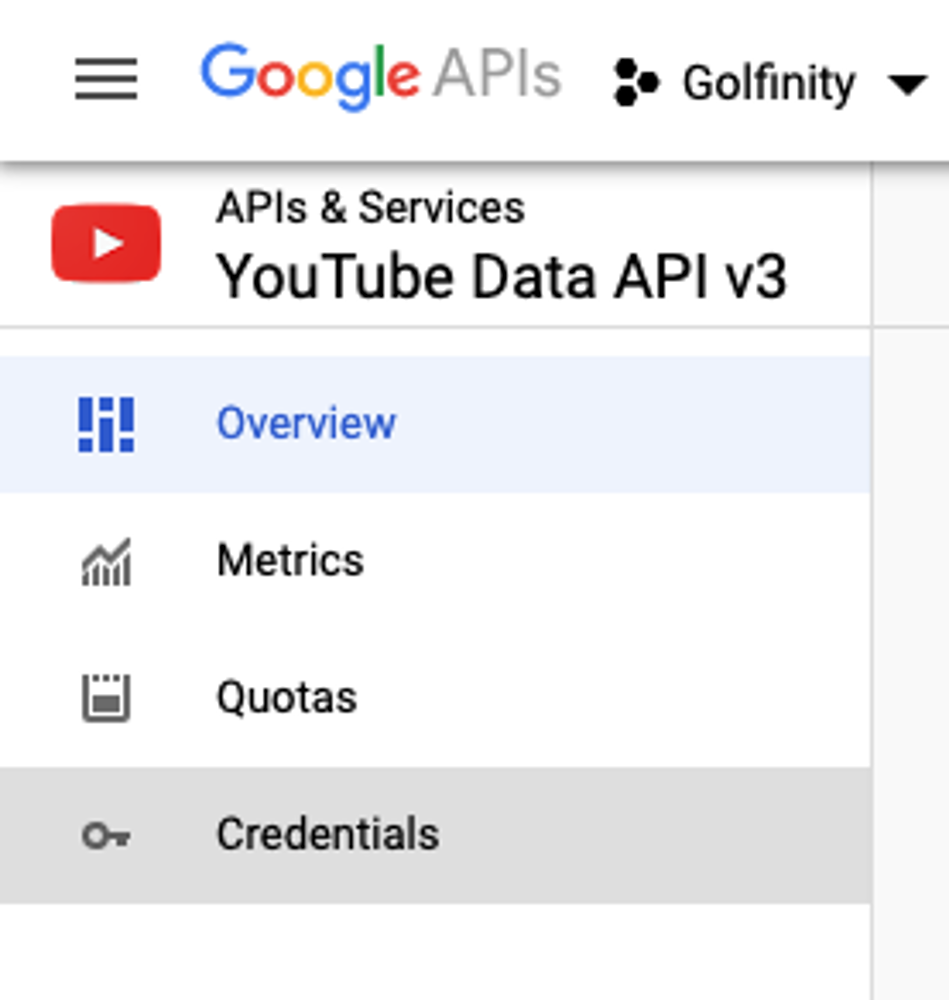Click the YouTube Data API v3 title
Screen dimensions: 949x1000
click(x=502, y=276)
